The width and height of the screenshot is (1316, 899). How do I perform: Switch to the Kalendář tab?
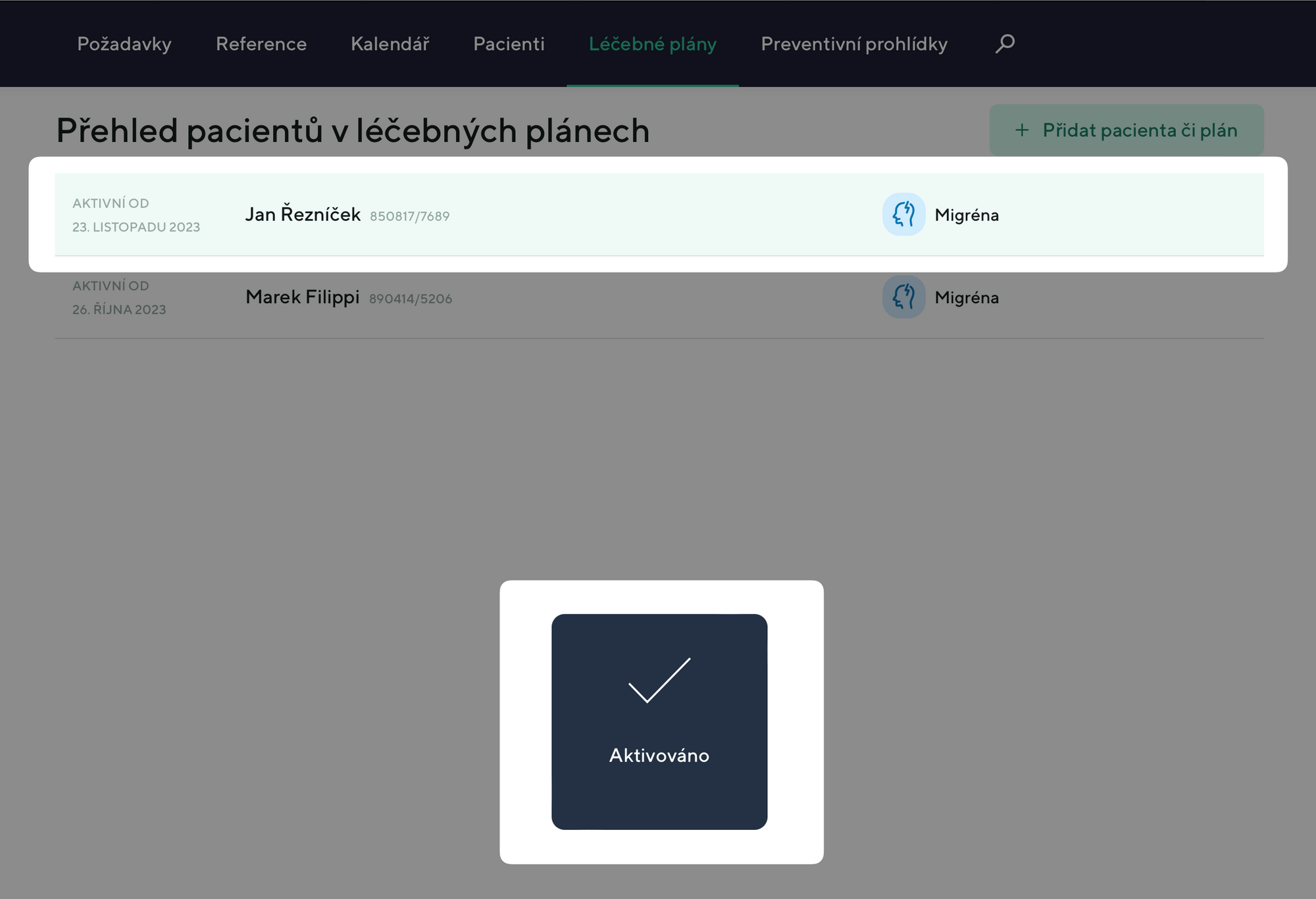tap(390, 44)
